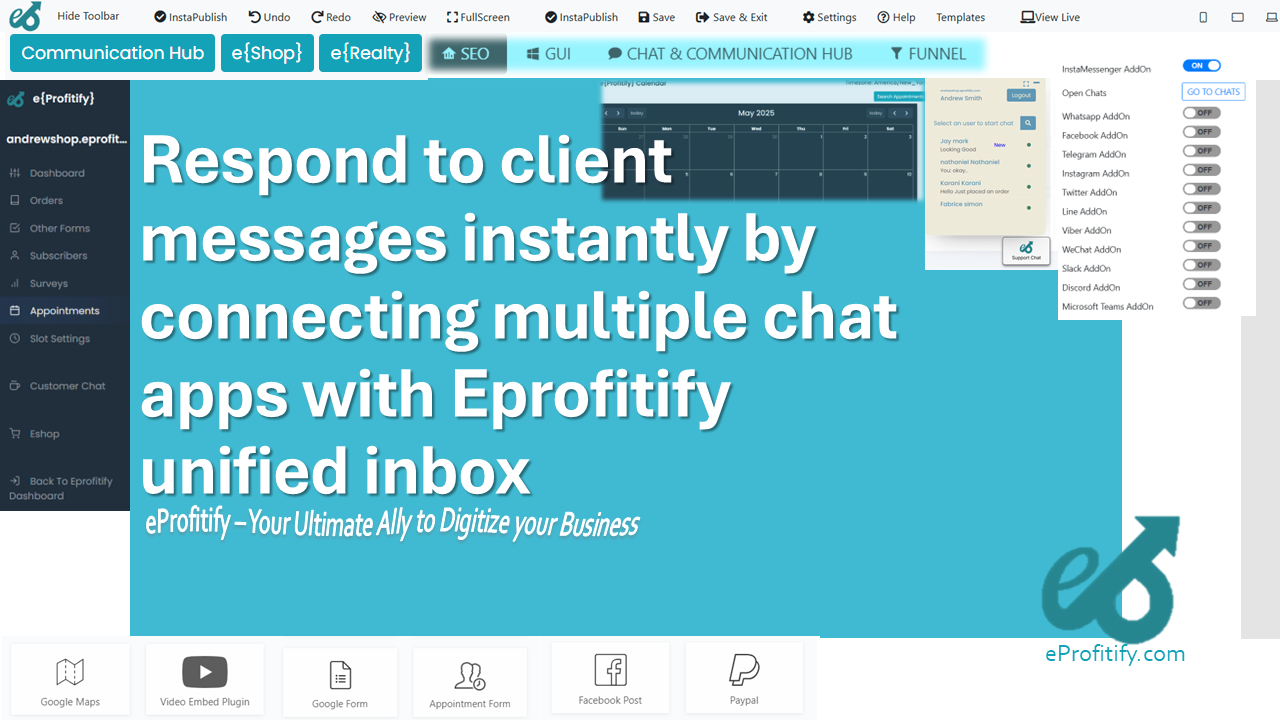
Task: Toggle the Microsoft Teams AddOn switch
Action: click(x=1201, y=303)
